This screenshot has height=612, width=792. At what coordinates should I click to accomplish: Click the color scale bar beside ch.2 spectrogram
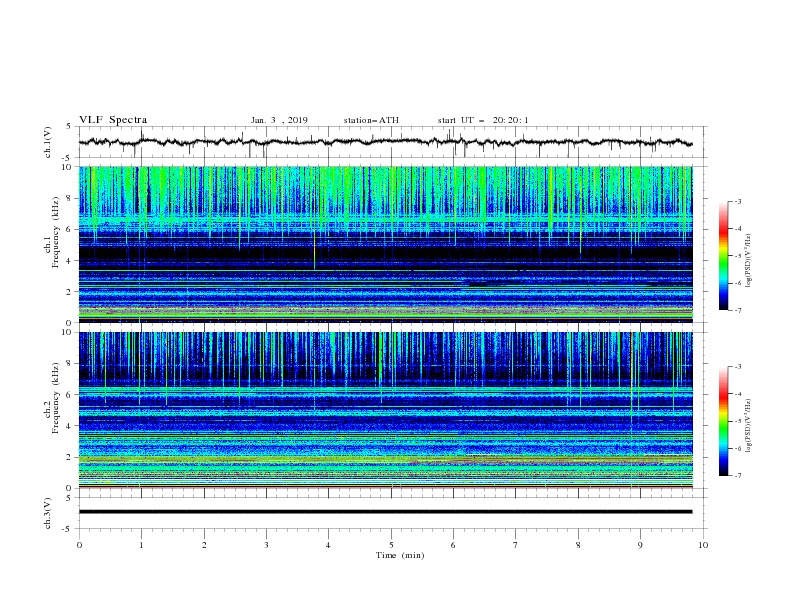pyautogui.click(x=723, y=421)
